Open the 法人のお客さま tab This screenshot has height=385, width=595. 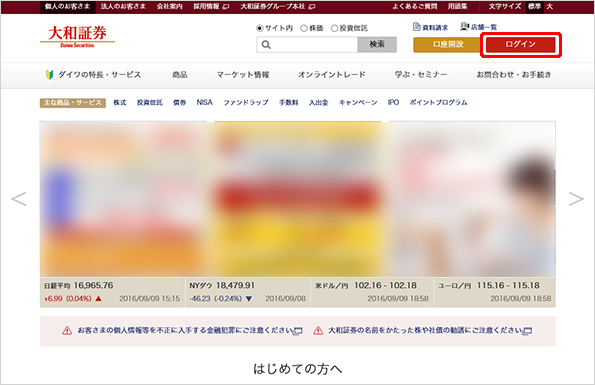click(123, 6)
